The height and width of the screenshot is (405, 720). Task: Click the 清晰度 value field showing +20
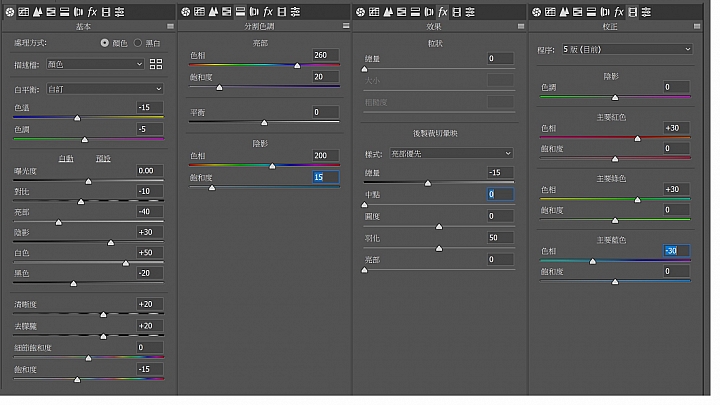(x=150, y=304)
